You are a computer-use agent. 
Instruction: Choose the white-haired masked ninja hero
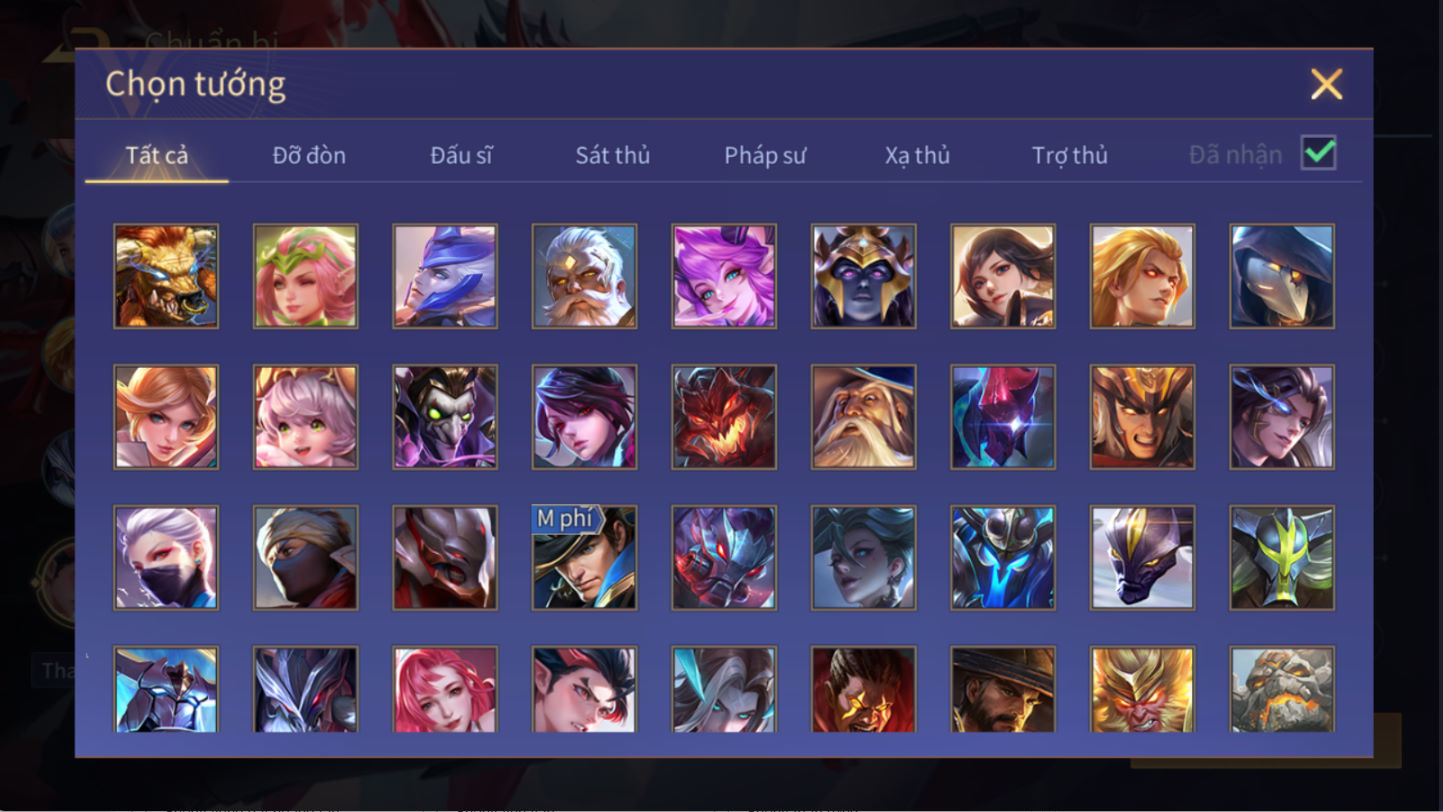(166, 558)
